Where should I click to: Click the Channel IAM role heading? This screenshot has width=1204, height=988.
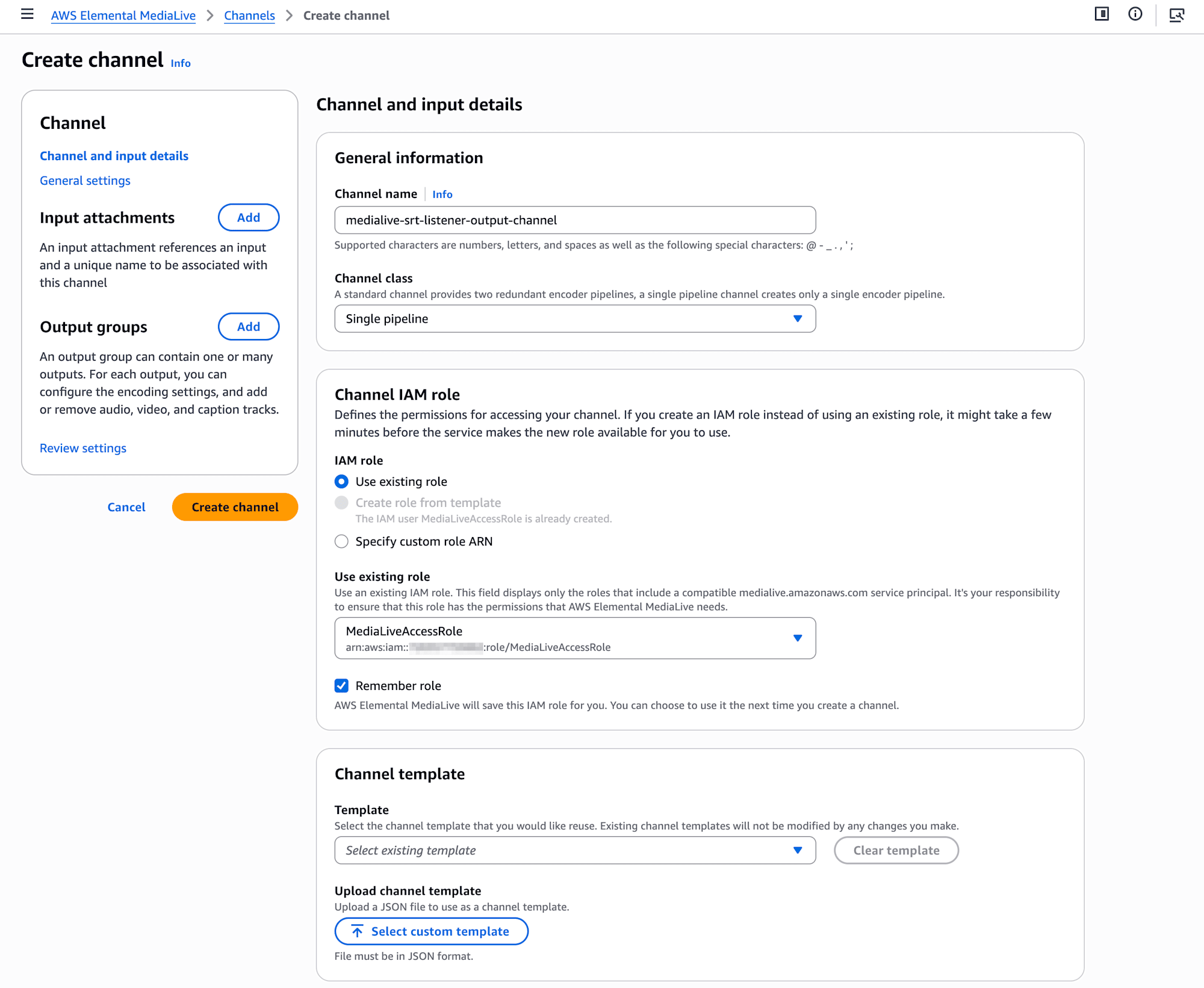pos(397,394)
